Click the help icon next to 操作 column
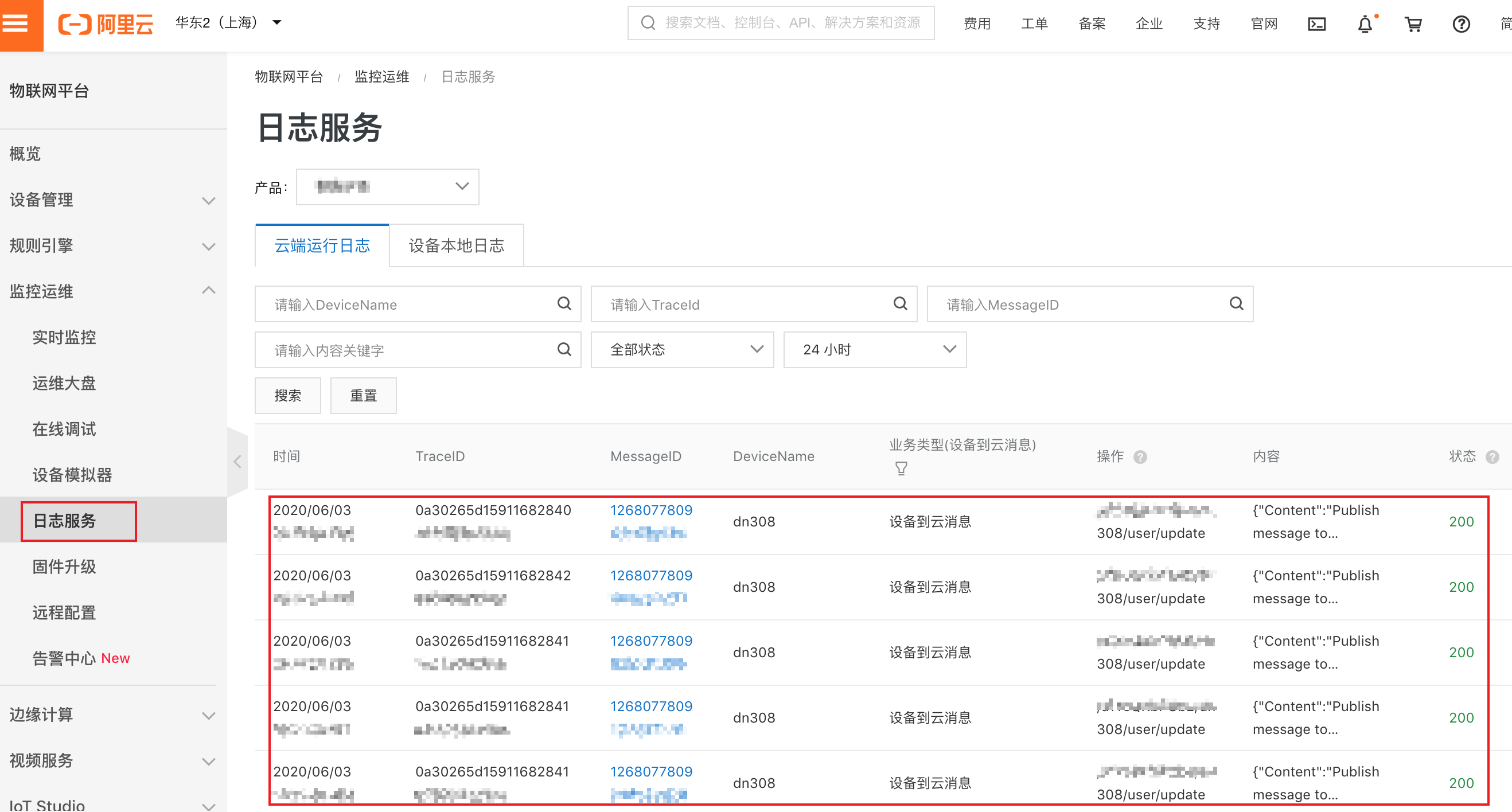 [1140, 457]
